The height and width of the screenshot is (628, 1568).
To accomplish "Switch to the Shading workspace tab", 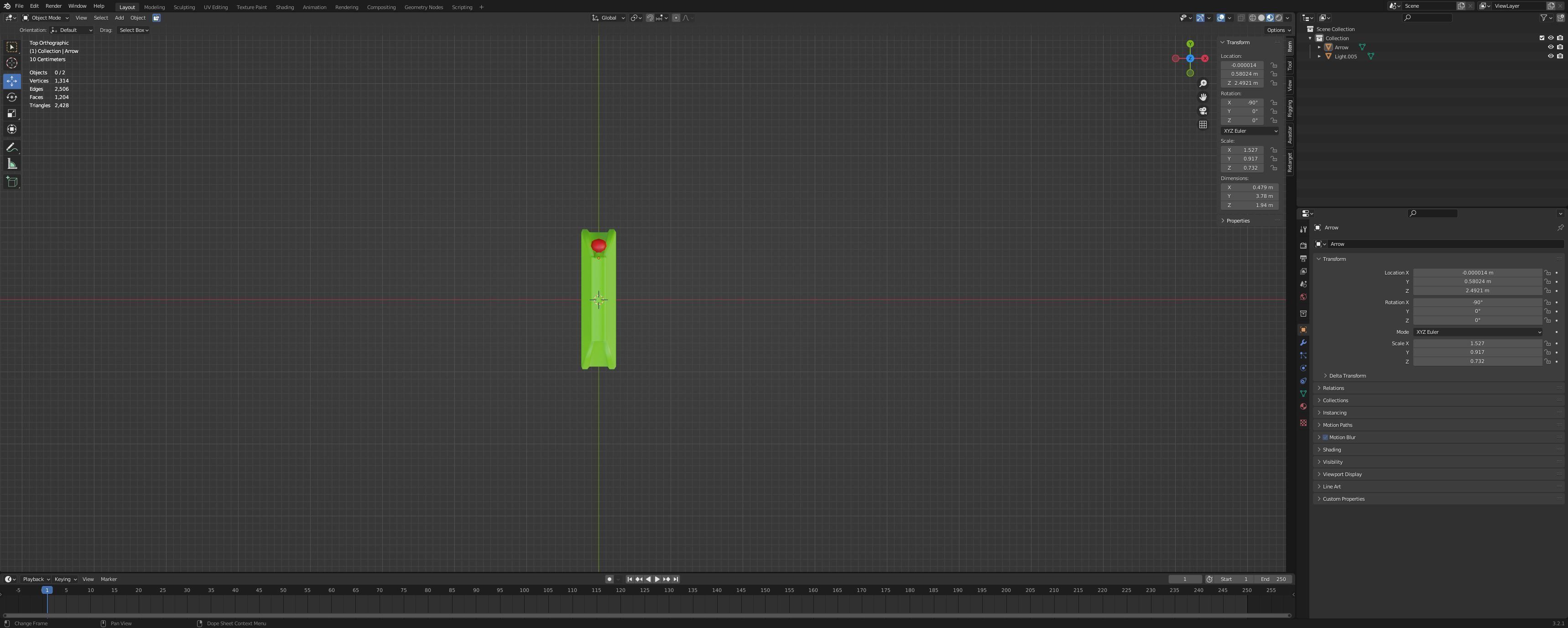I will (285, 7).
